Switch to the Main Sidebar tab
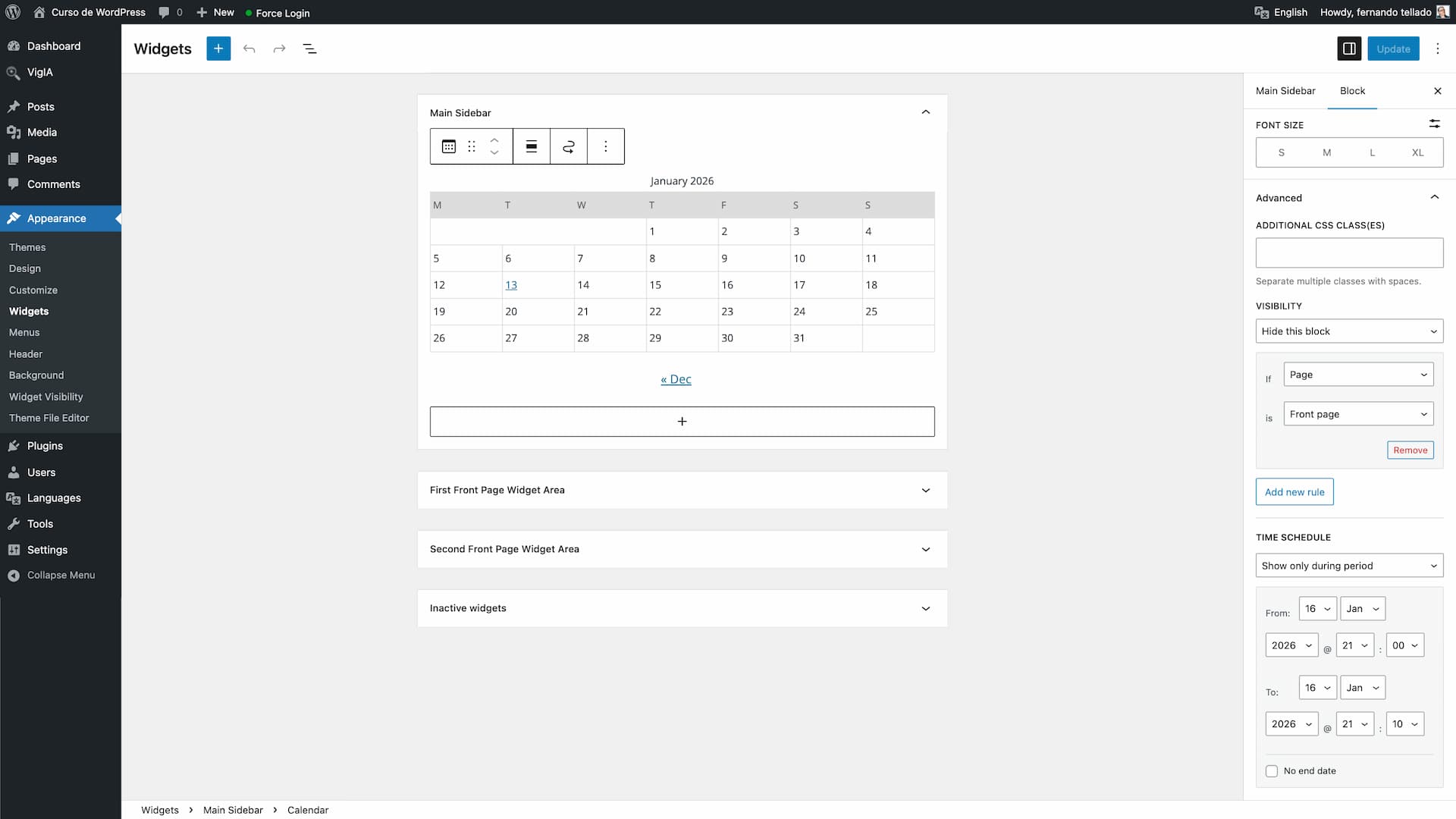 [1285, 91]
